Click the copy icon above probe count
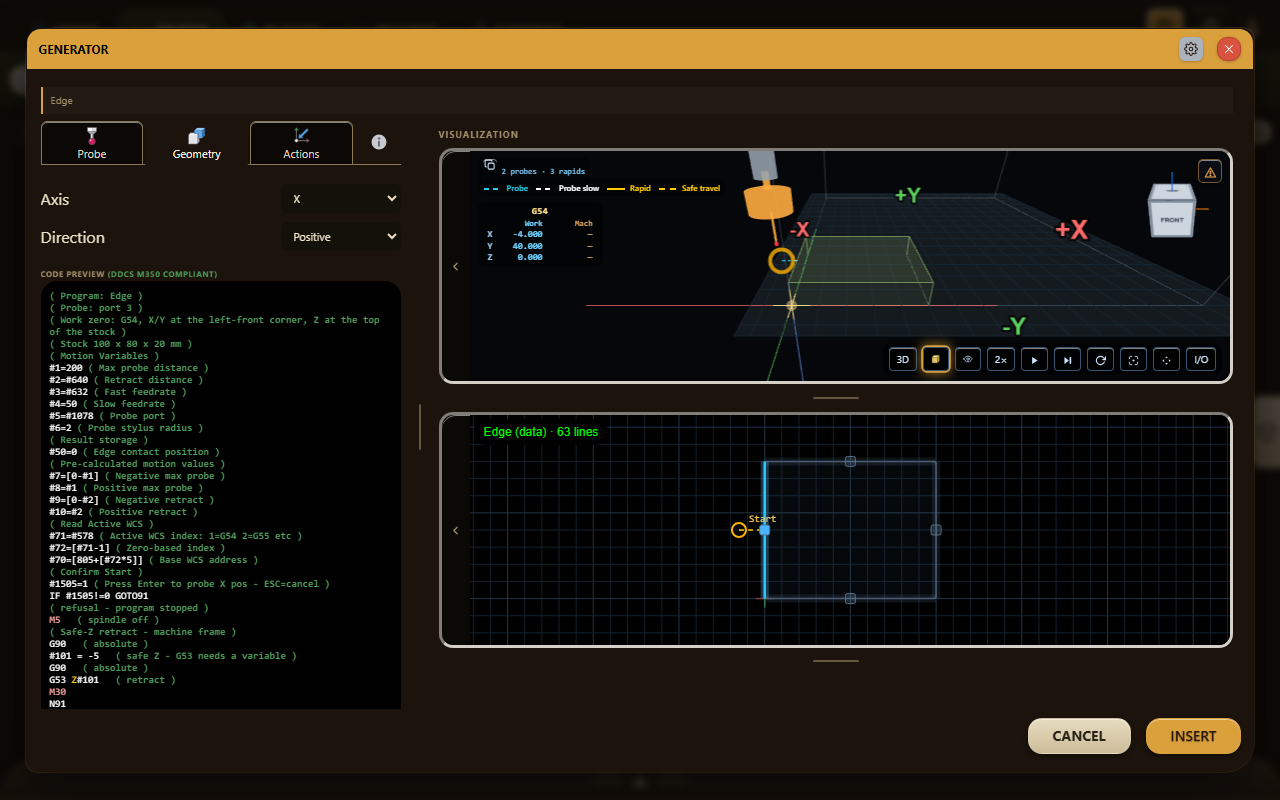Screen dimensions: 1280x800 490,165
